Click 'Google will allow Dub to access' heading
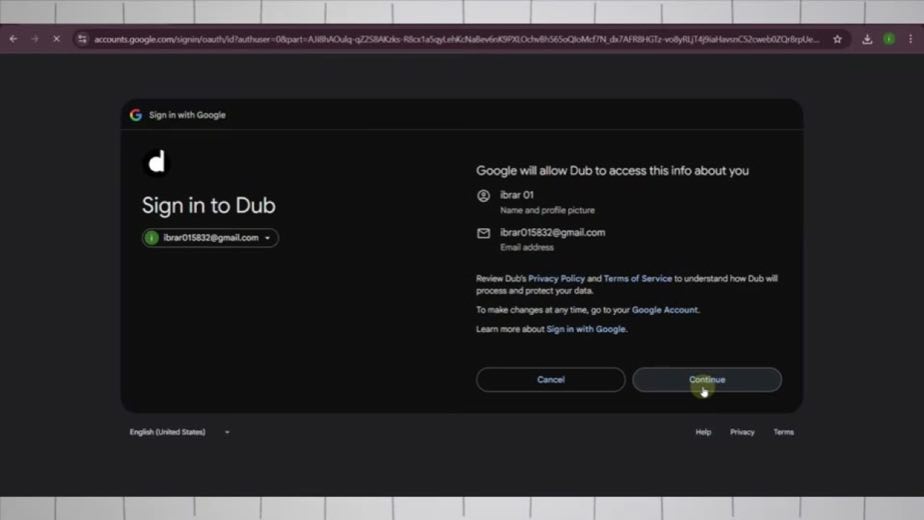Viewport: 924px width, 520px height. click(612, 170)
